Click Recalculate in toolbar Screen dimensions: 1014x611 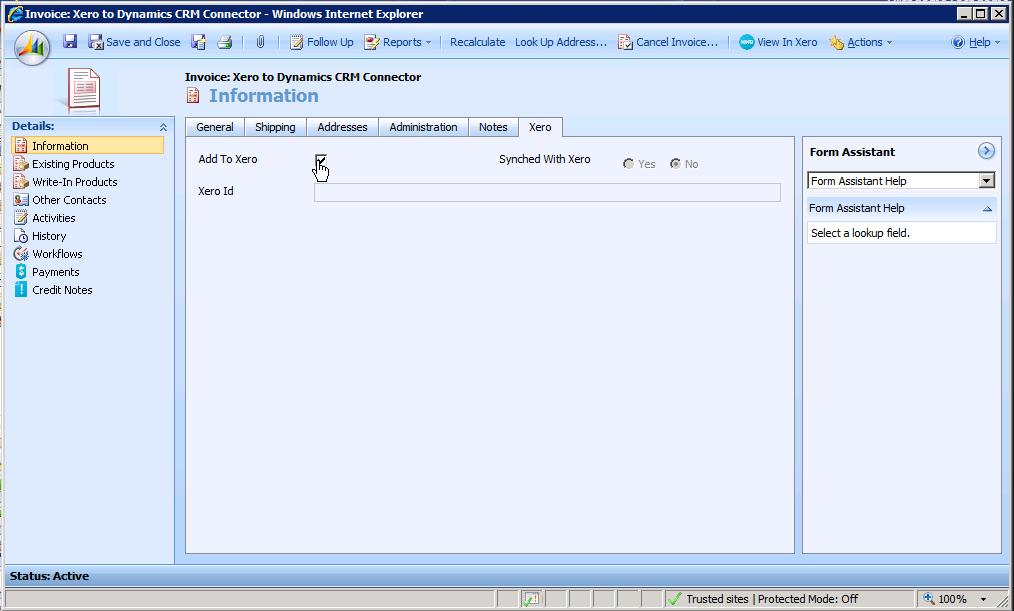pyautogui.click(x=477, y=42)
